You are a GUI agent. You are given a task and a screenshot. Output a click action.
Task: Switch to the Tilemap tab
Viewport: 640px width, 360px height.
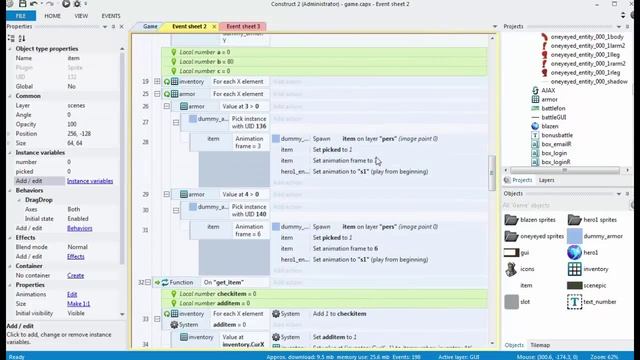tap(540, 345)
